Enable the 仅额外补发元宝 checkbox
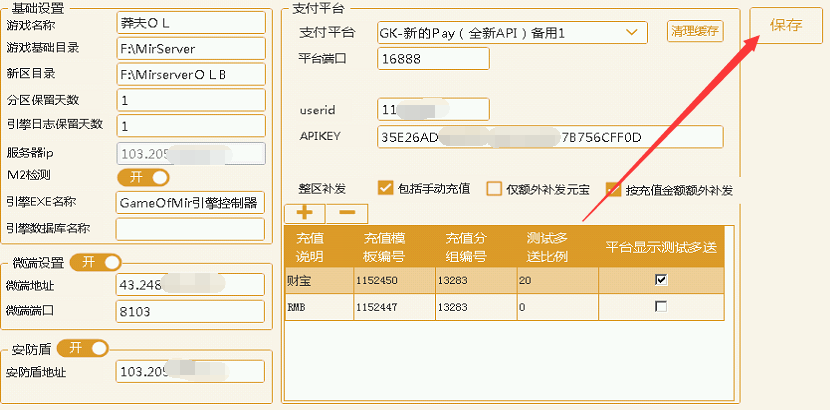Screen dimensions: 830x410 [x=493, y=188]
